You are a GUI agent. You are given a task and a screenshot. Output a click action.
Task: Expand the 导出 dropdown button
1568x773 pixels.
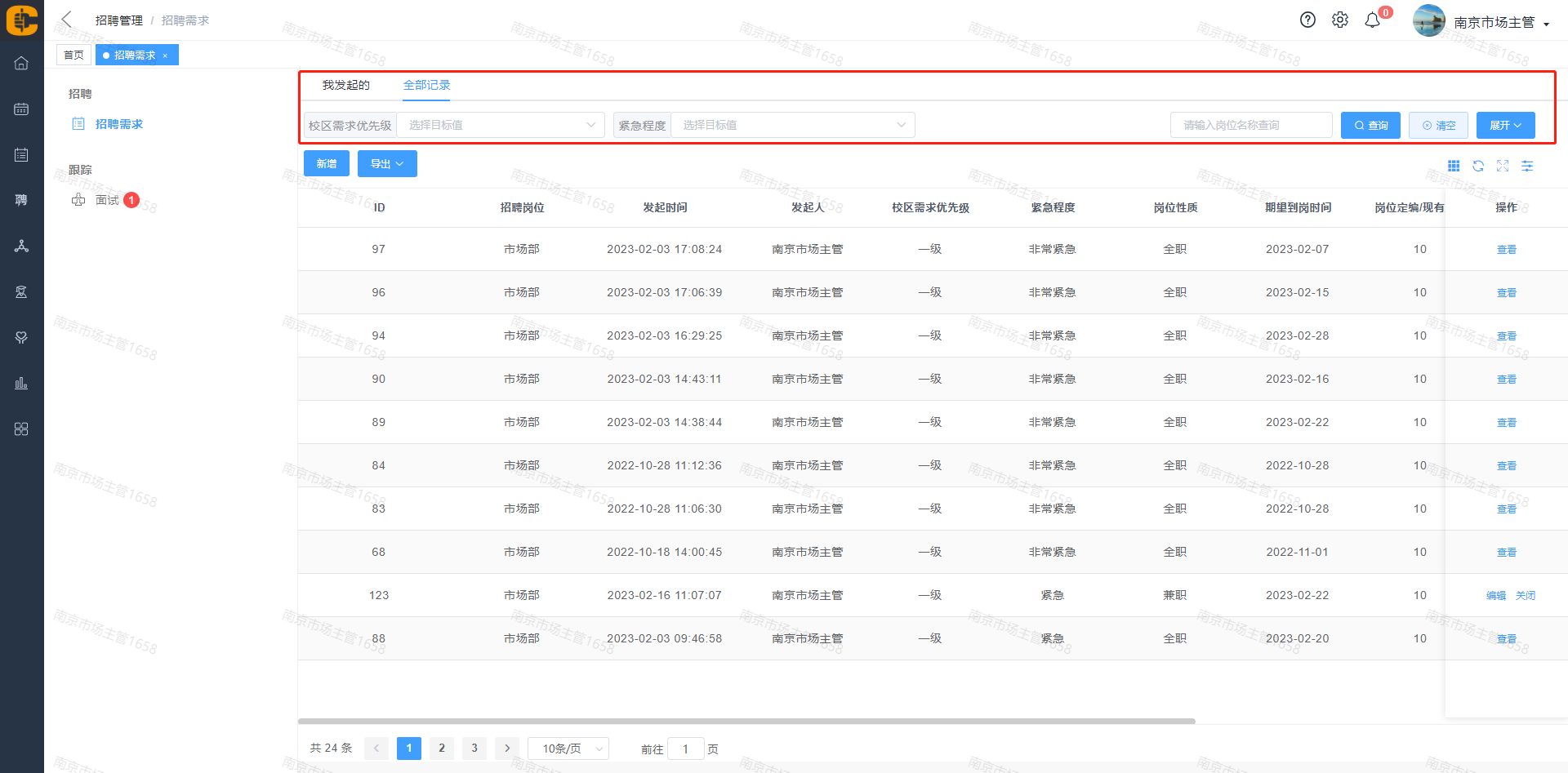(x=387, y=164)
